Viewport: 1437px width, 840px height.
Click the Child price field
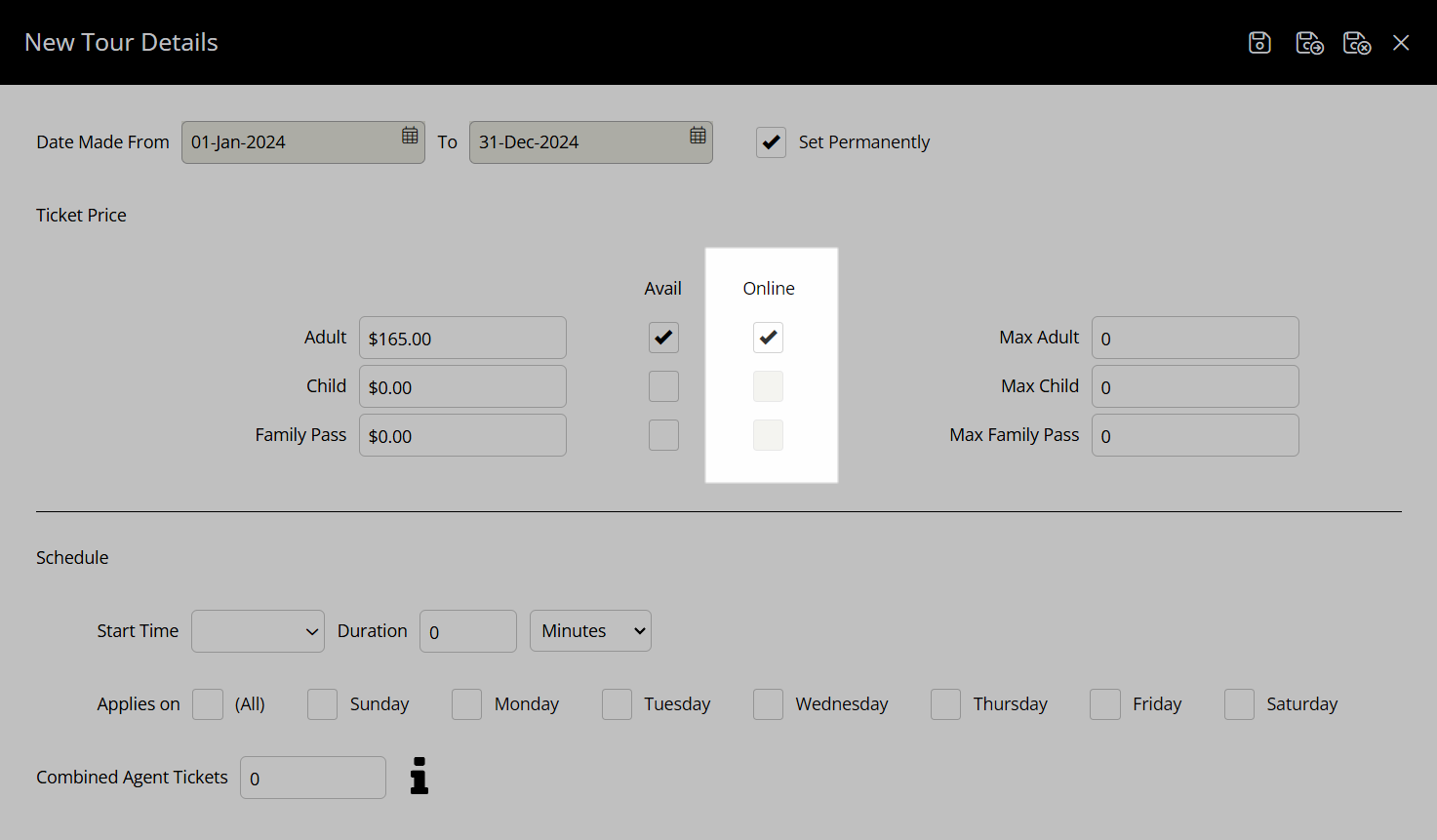coord(462,386)
